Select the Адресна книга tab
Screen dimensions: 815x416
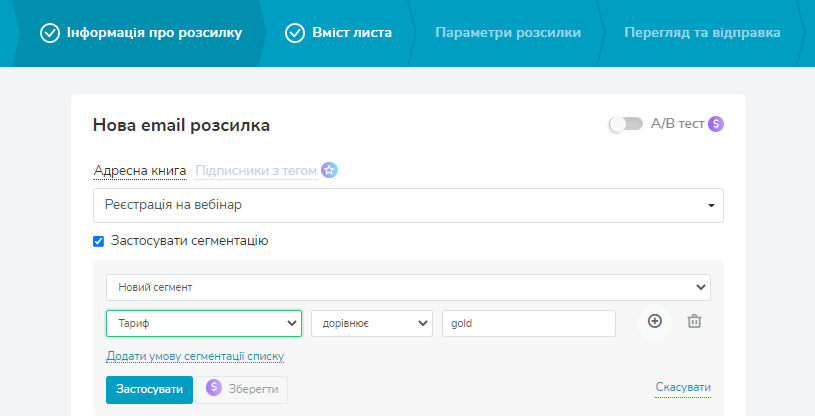pos(140,171)
